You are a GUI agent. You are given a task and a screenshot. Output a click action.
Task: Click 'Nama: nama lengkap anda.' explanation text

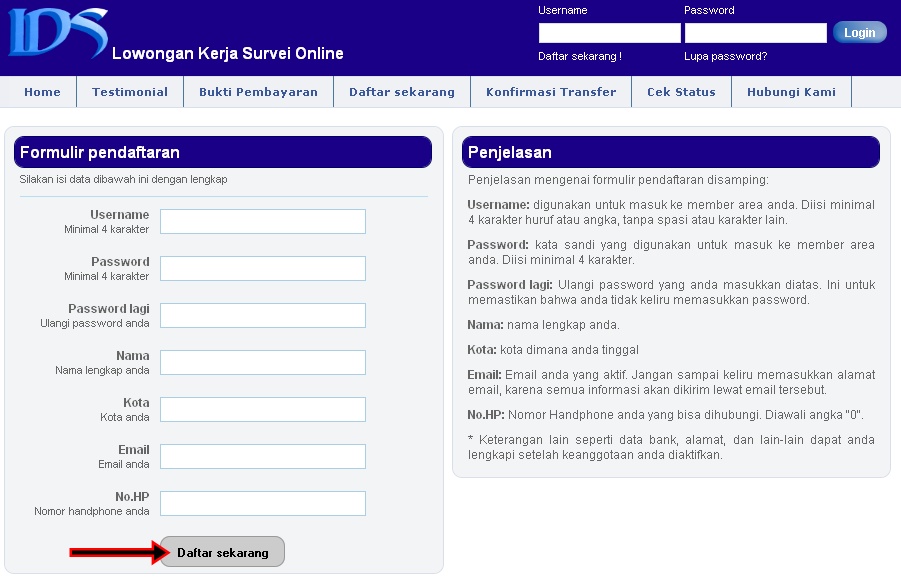(x=544, y=325)
